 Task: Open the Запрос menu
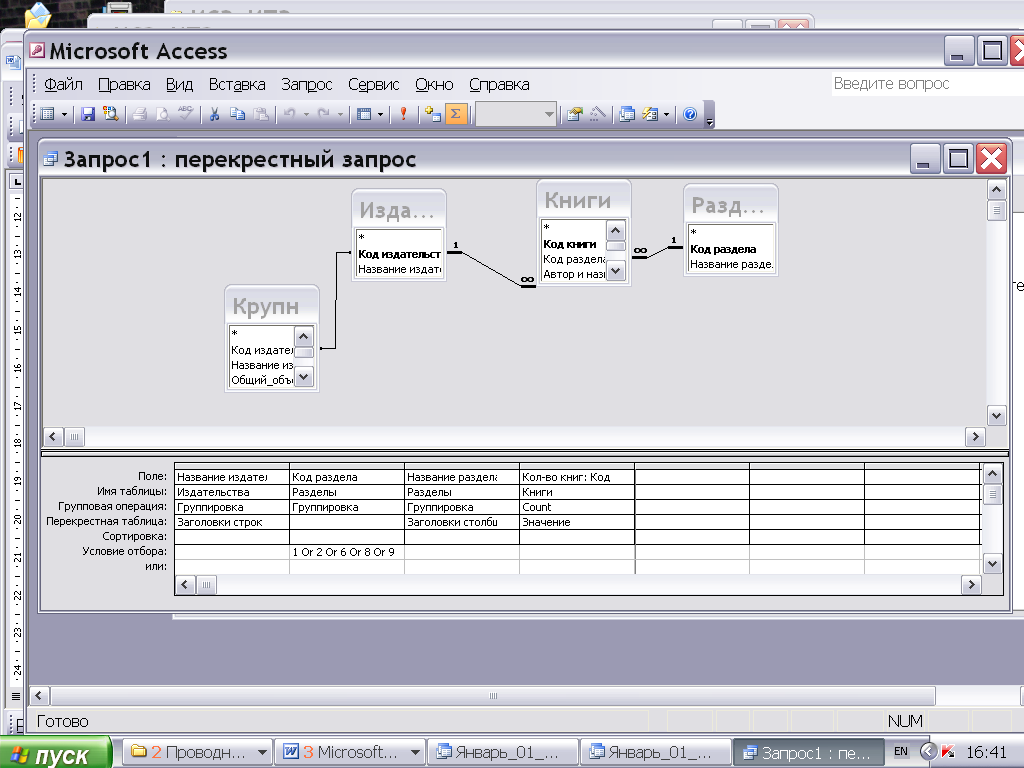pyautogui.click(x=307, y=84)
